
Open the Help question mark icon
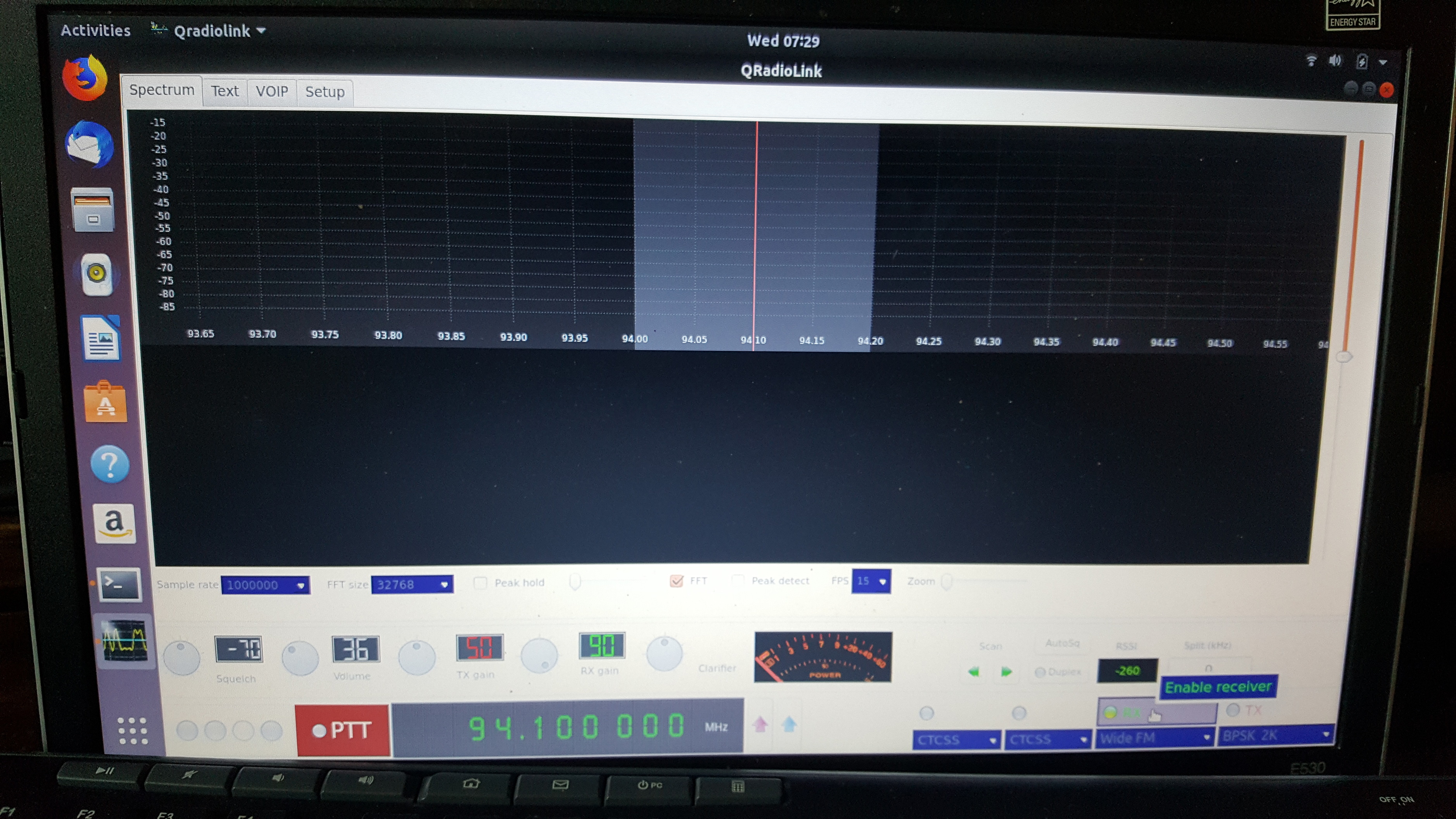pos(110,464)
